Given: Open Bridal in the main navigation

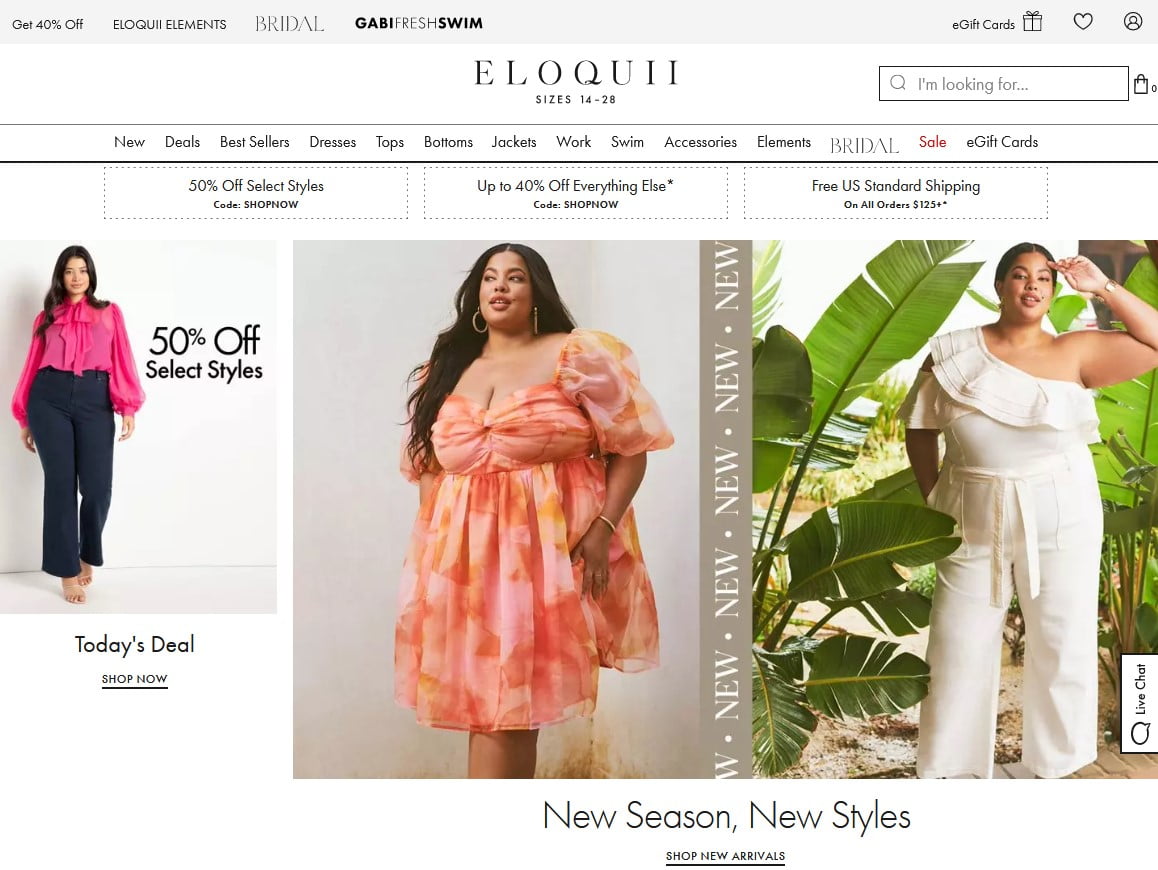Looking at the screenshot, I should [x=864, y=145].
